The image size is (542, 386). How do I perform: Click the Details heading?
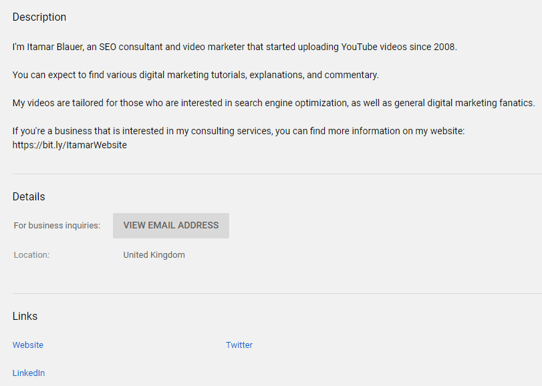pos(29,196)
